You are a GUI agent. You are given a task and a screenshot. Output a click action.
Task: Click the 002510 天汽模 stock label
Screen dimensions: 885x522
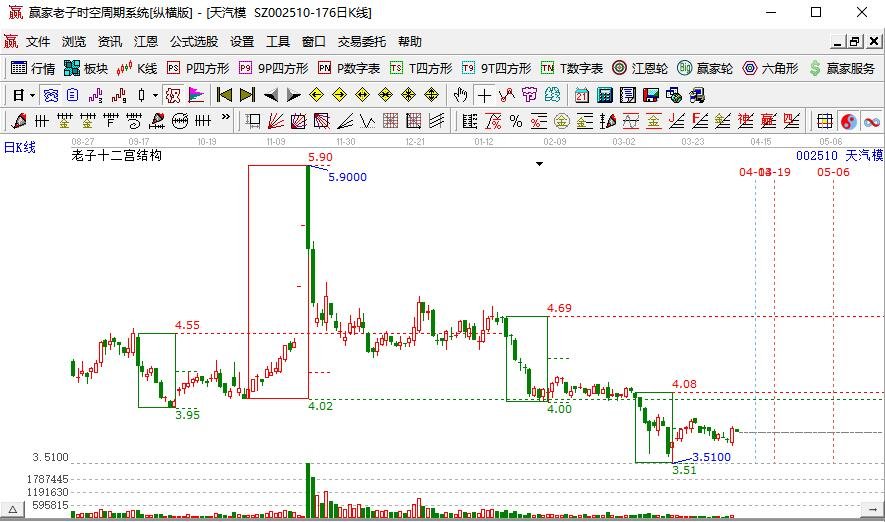839,155
